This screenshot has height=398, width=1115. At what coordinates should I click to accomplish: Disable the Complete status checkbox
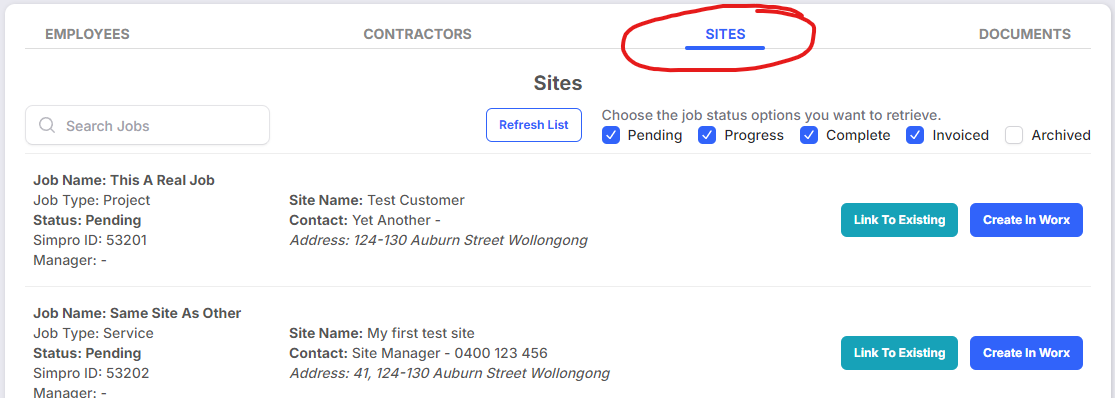tap(809, 135)
